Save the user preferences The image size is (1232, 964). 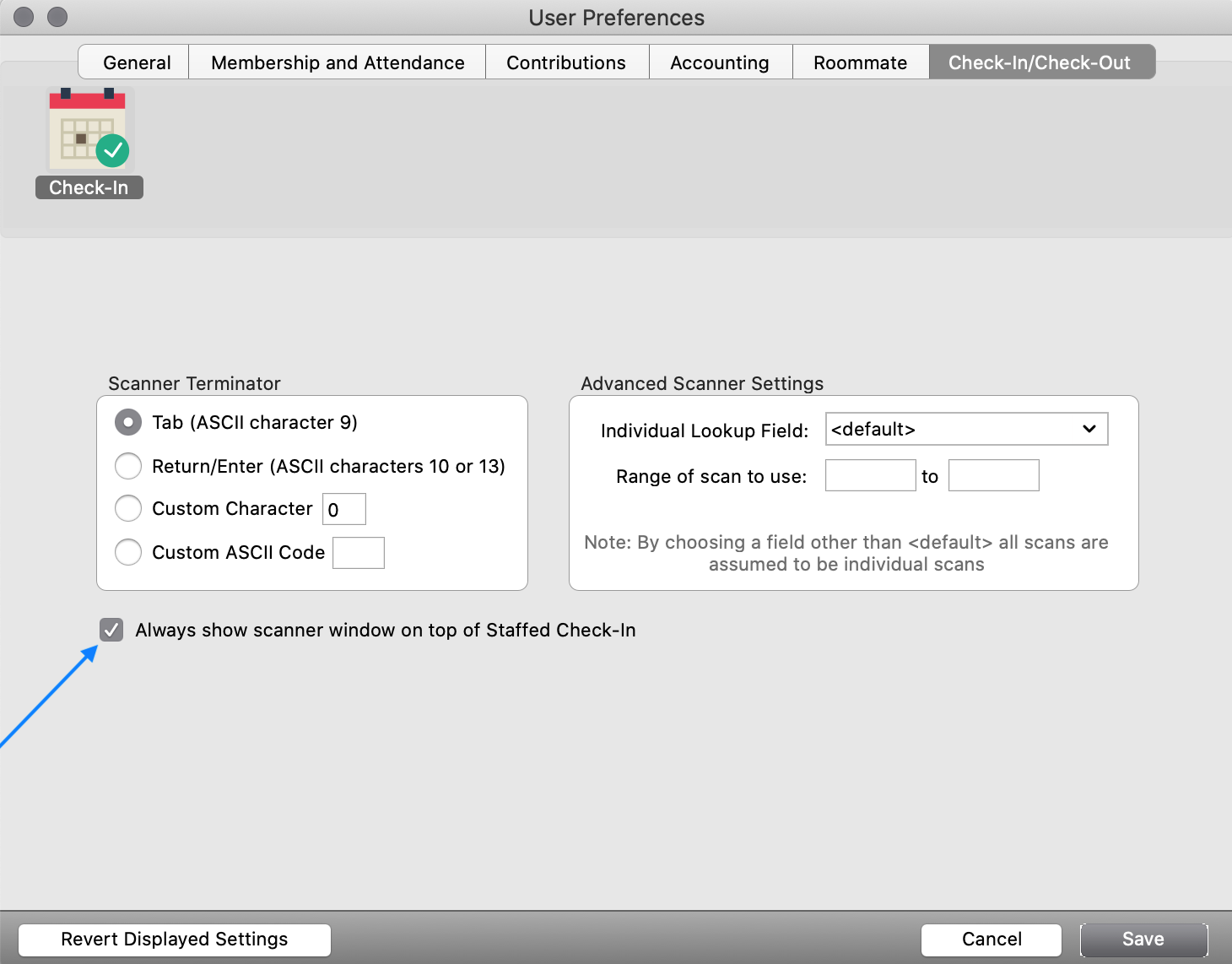(1143, 940)
